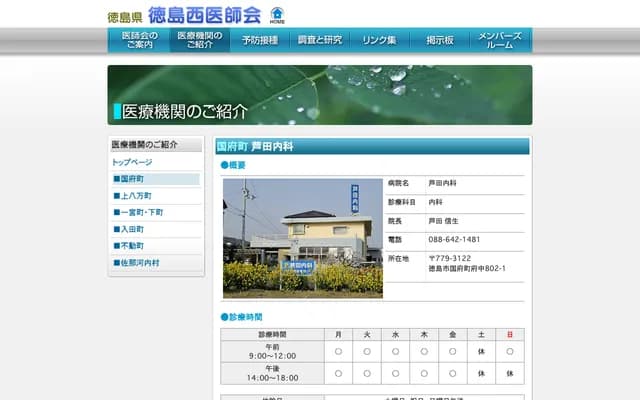Viewport: 640px width, 400px height.
Task: Click postal code 〒779-3122
Action: pos(450,258)
